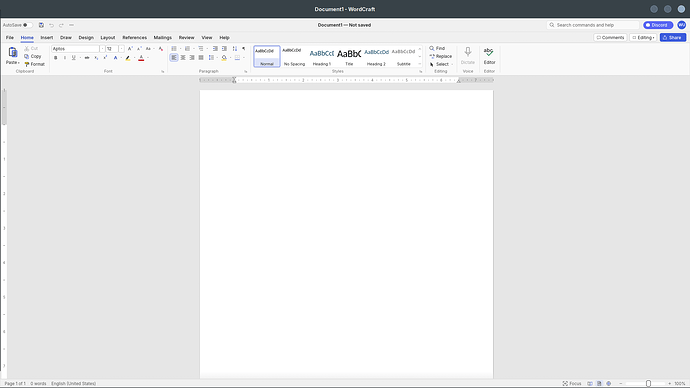Click the zoom slider handle in the status bar

(x=648, y=384)
